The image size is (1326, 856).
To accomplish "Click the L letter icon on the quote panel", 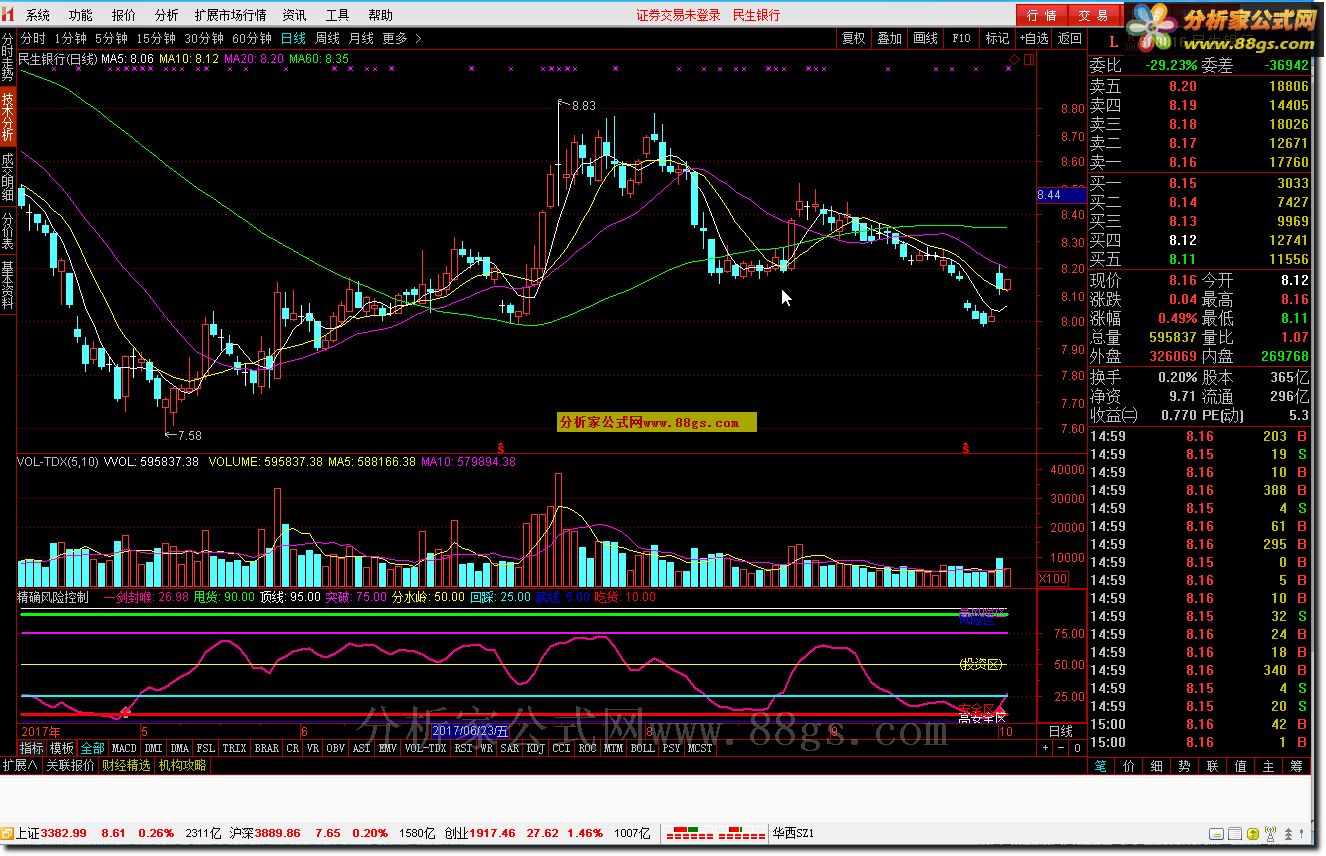I will [x=1115, y=42].
